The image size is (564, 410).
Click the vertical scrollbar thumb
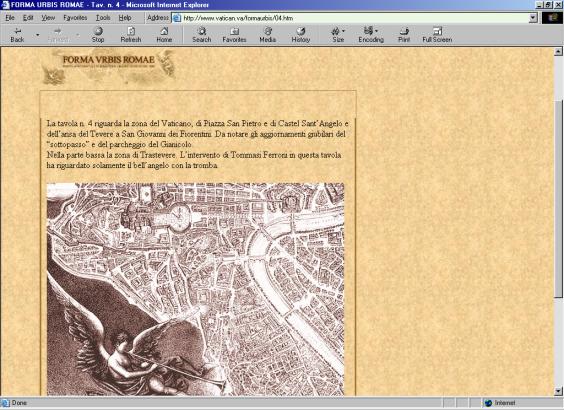click(558, 199)
